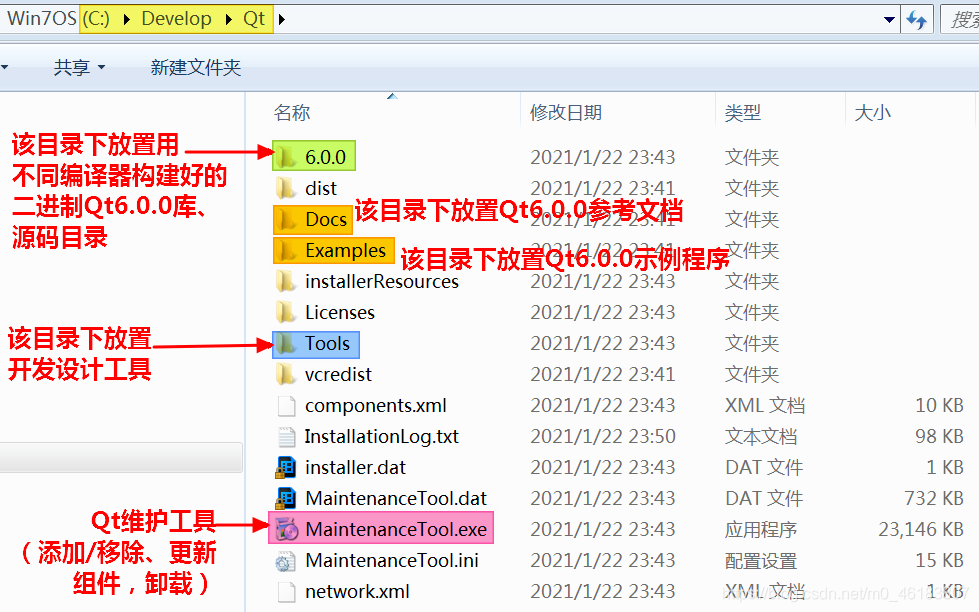Select the vcredist folder name
The width and height of the screenshot is (979, 612).
(338, 374)
